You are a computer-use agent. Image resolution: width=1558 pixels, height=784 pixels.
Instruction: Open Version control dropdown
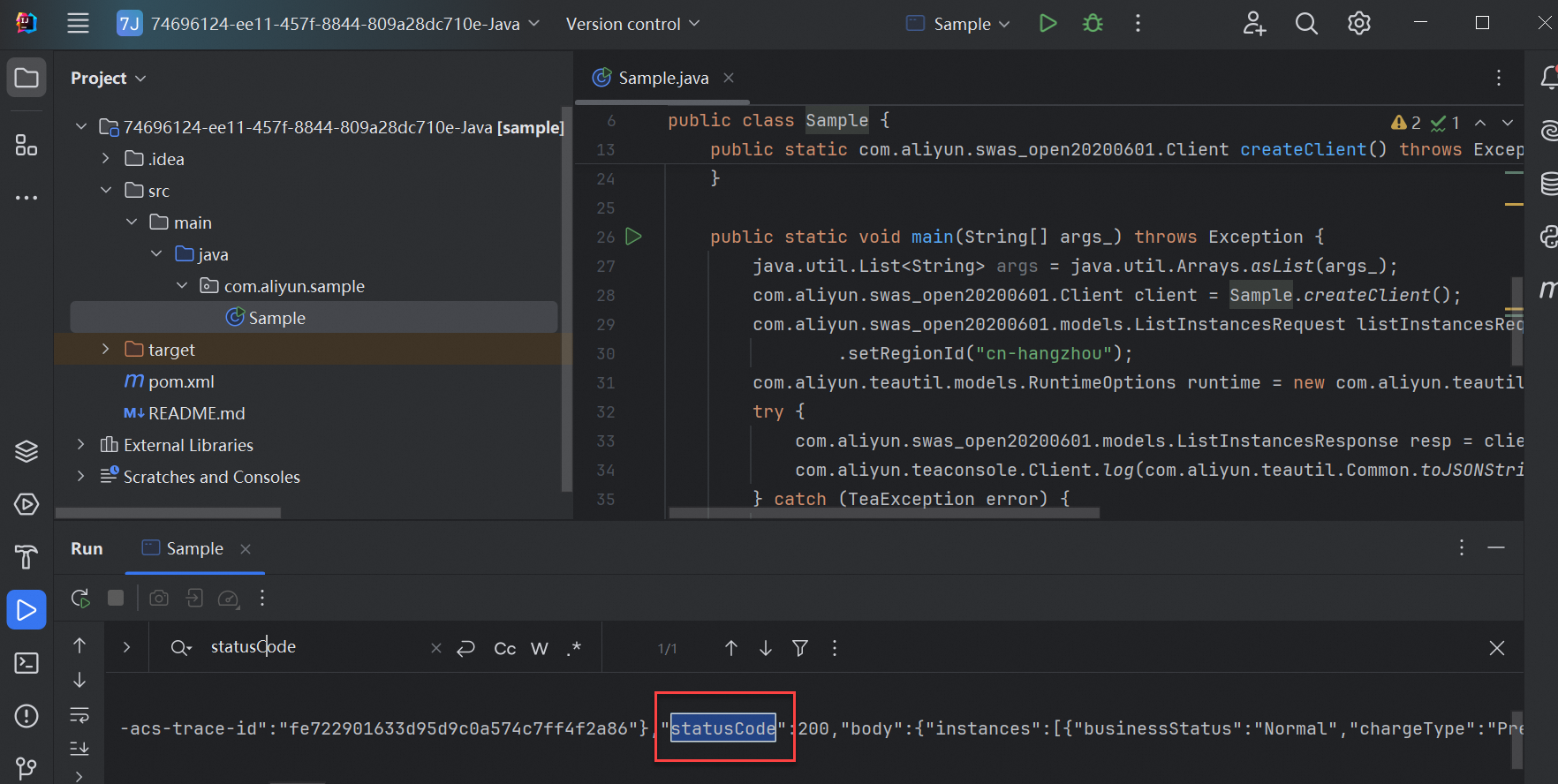pos(632,24)
